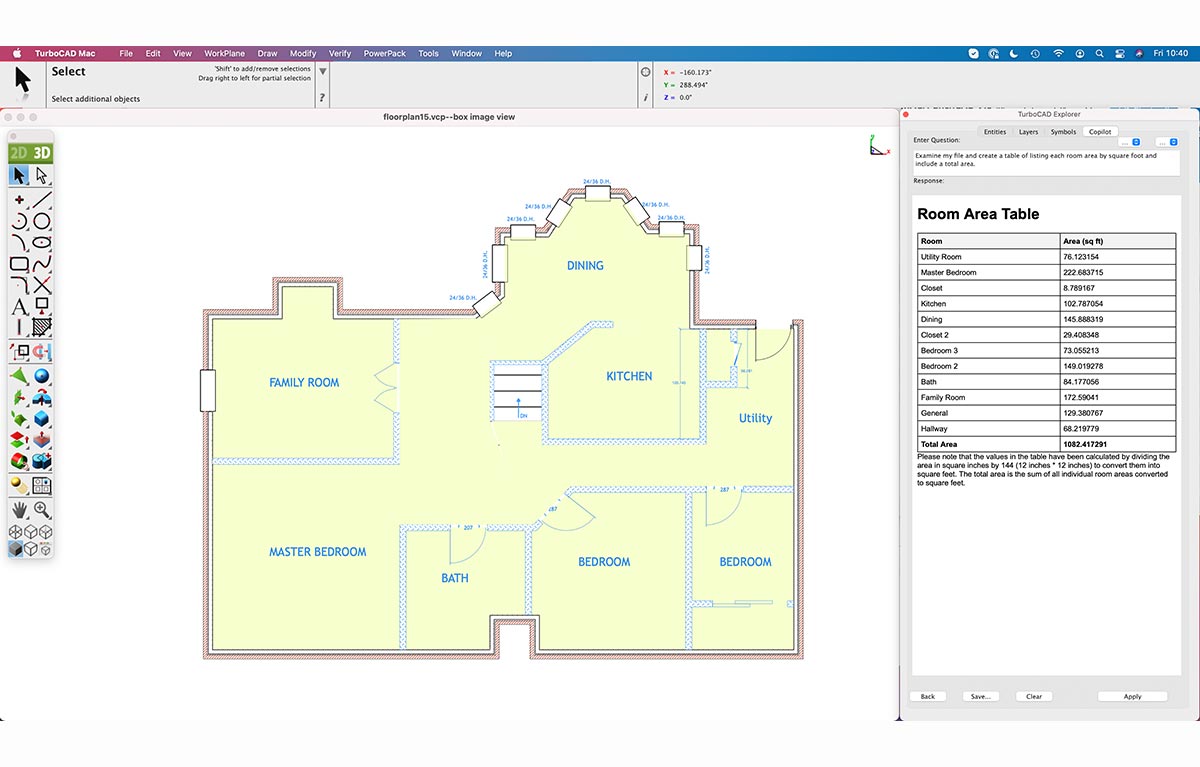Viewport: 1200px width, 767px height.
Task: Select the Spline curve tool
Action: tap(42, 263)
